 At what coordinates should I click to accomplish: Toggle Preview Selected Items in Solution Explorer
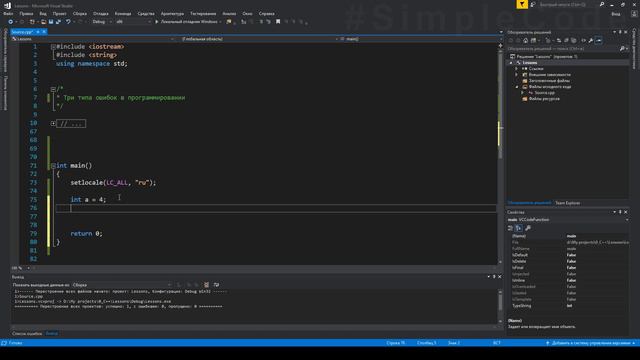598,40
